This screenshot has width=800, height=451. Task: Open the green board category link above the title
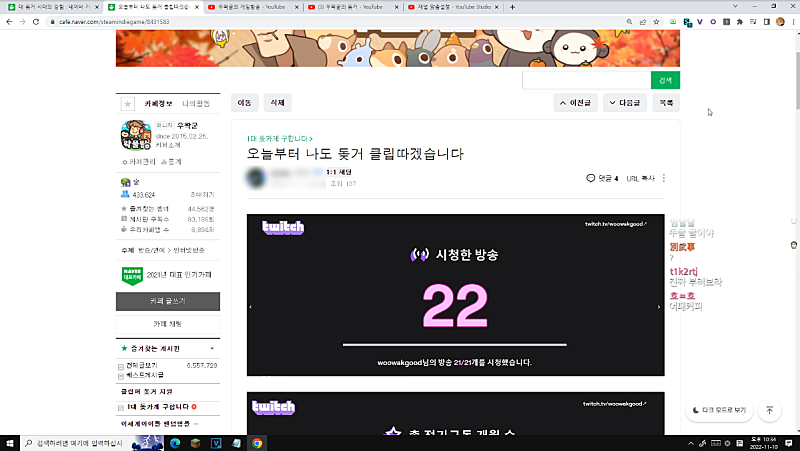280,139
